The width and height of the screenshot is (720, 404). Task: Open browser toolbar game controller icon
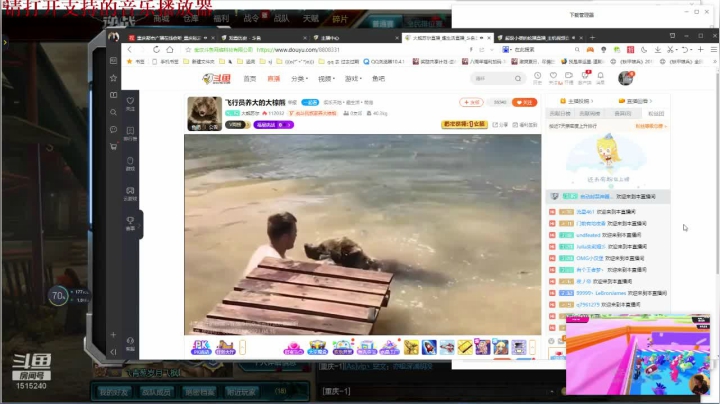590,50
